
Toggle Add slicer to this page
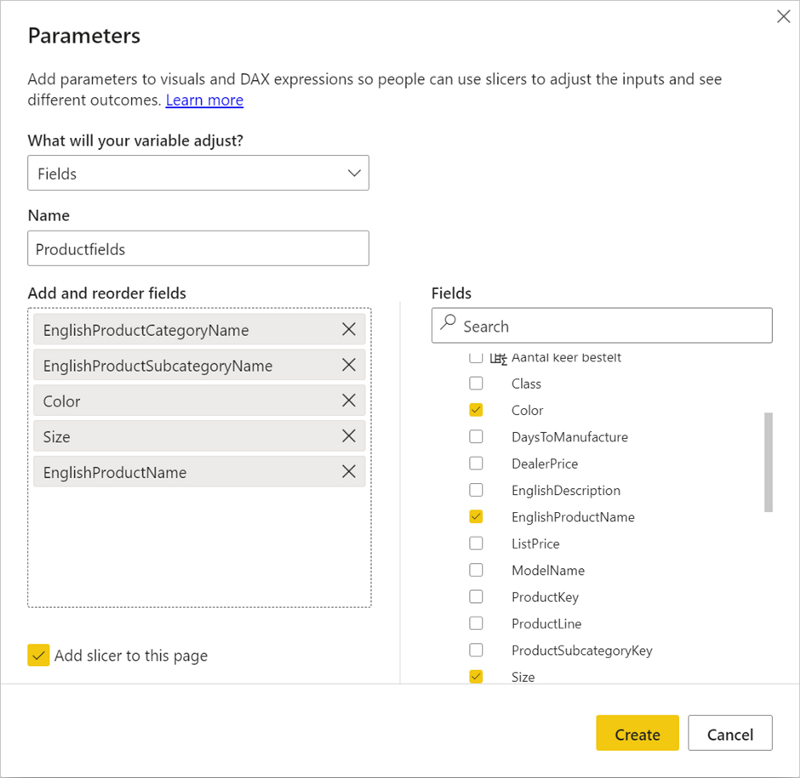click(38, 656)
